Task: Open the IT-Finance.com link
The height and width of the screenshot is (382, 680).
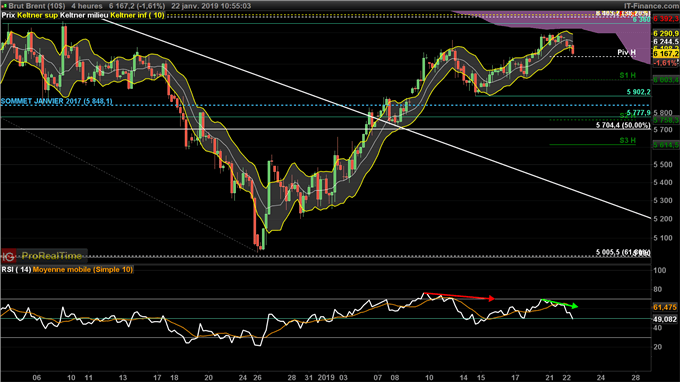Action: [651, 6]
